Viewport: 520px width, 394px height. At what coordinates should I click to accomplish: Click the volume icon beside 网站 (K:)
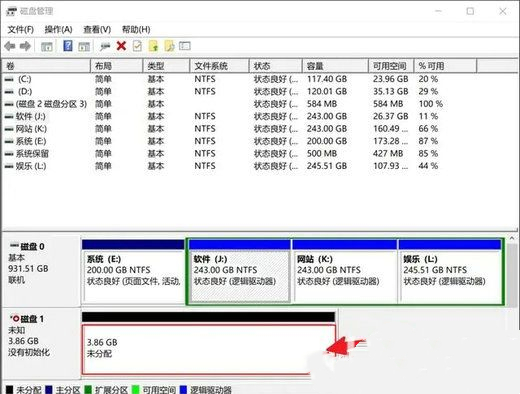click(x=9, y=129)
